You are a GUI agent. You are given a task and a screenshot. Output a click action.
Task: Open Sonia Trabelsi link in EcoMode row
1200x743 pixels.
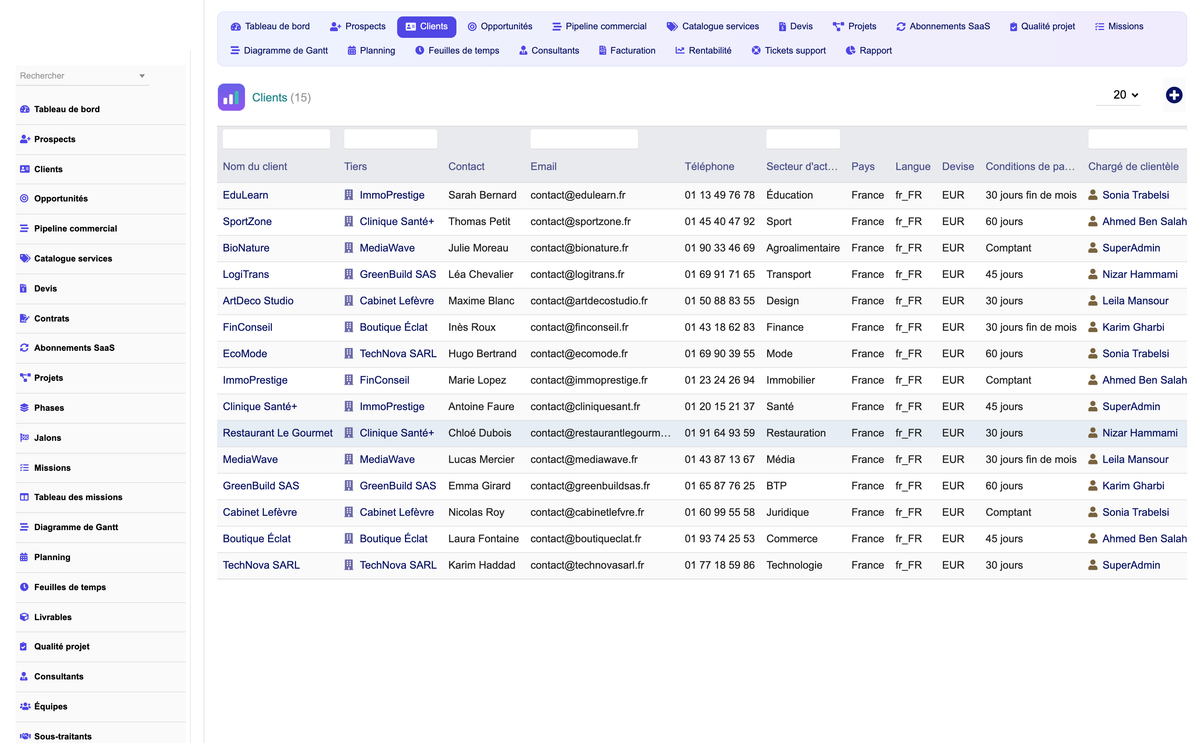click(x=1136, y=354)
